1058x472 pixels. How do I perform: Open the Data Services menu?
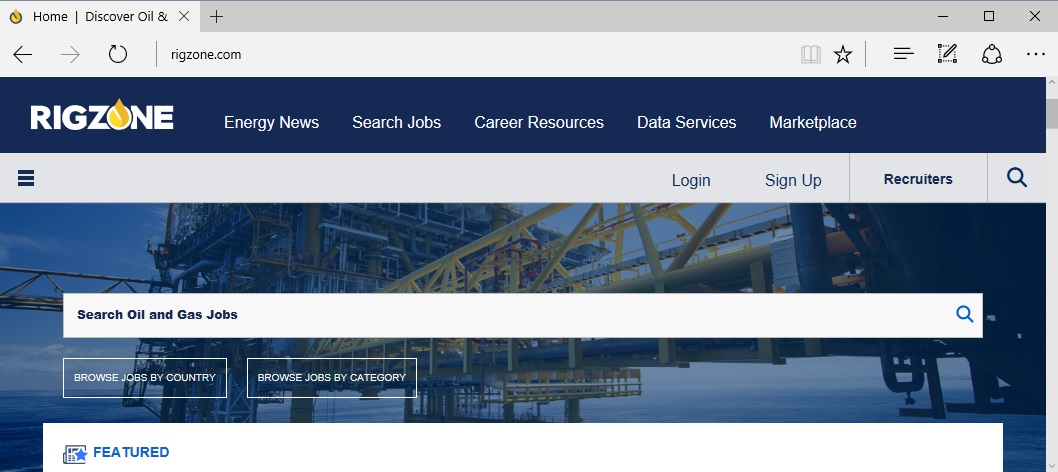click(686, 122)
